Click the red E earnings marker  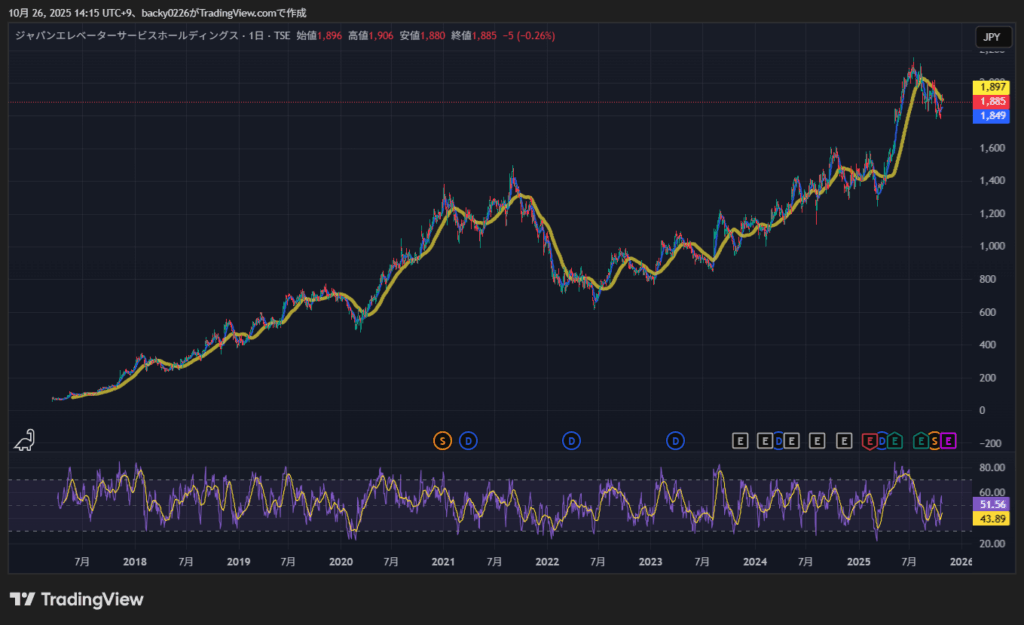870,440
